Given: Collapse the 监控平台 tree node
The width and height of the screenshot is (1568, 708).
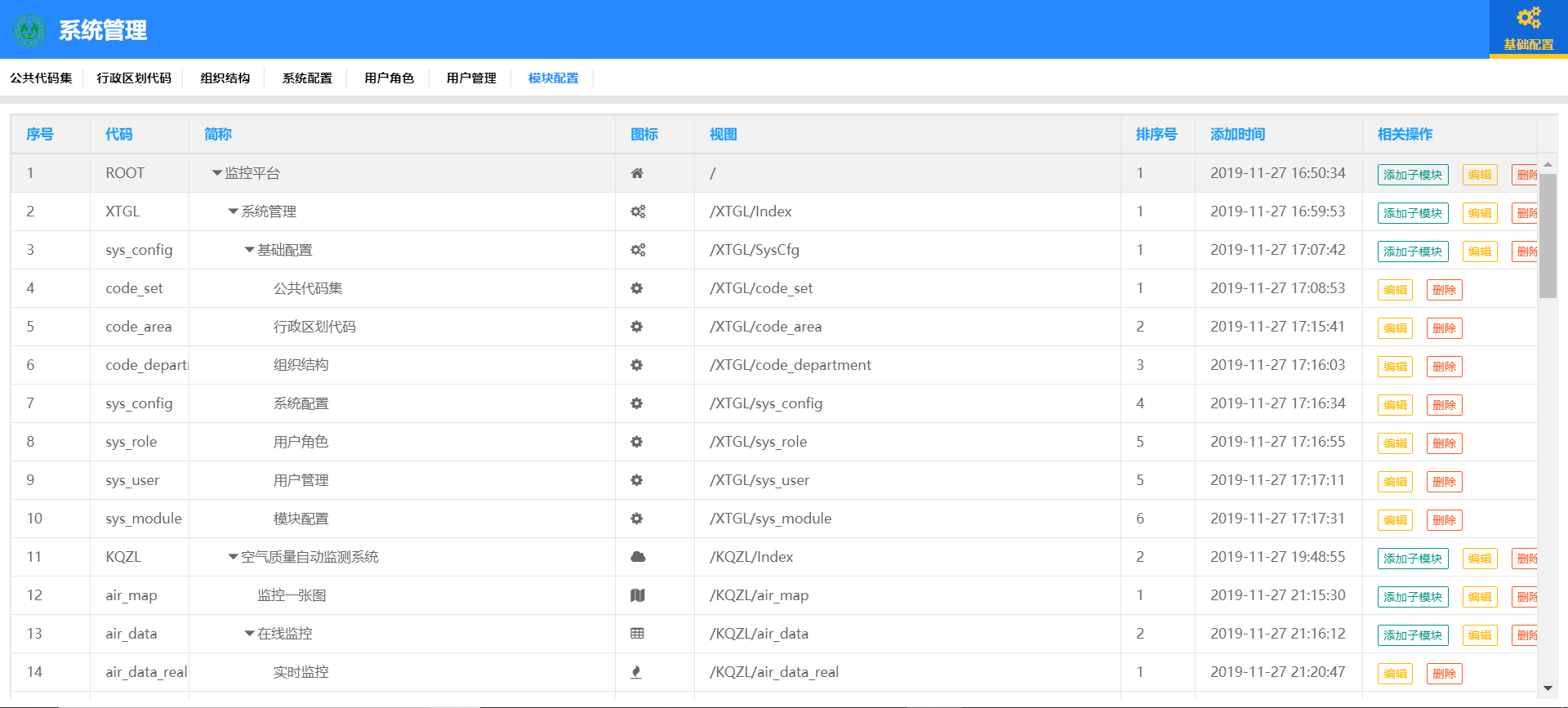Looking at the screenshot, I should 217,173.
